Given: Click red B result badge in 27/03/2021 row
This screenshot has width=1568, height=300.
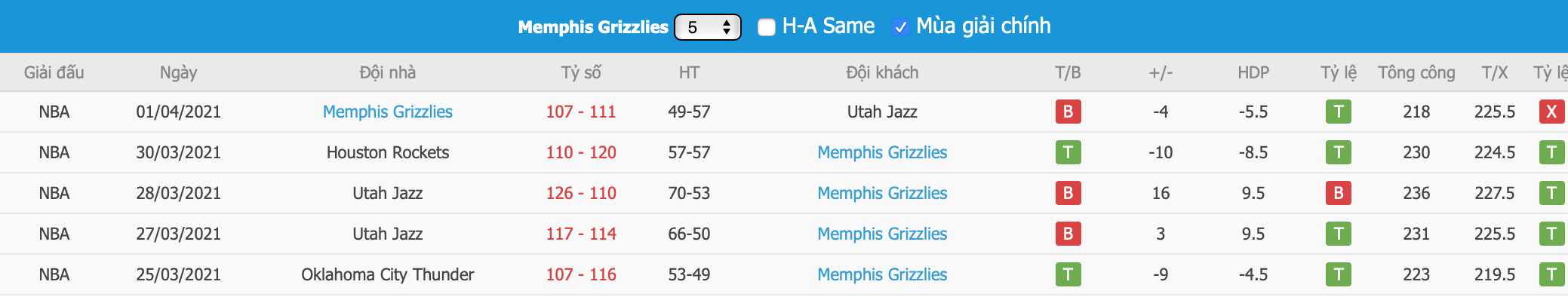Looking at the screenshot, I should click(1068, 234).
